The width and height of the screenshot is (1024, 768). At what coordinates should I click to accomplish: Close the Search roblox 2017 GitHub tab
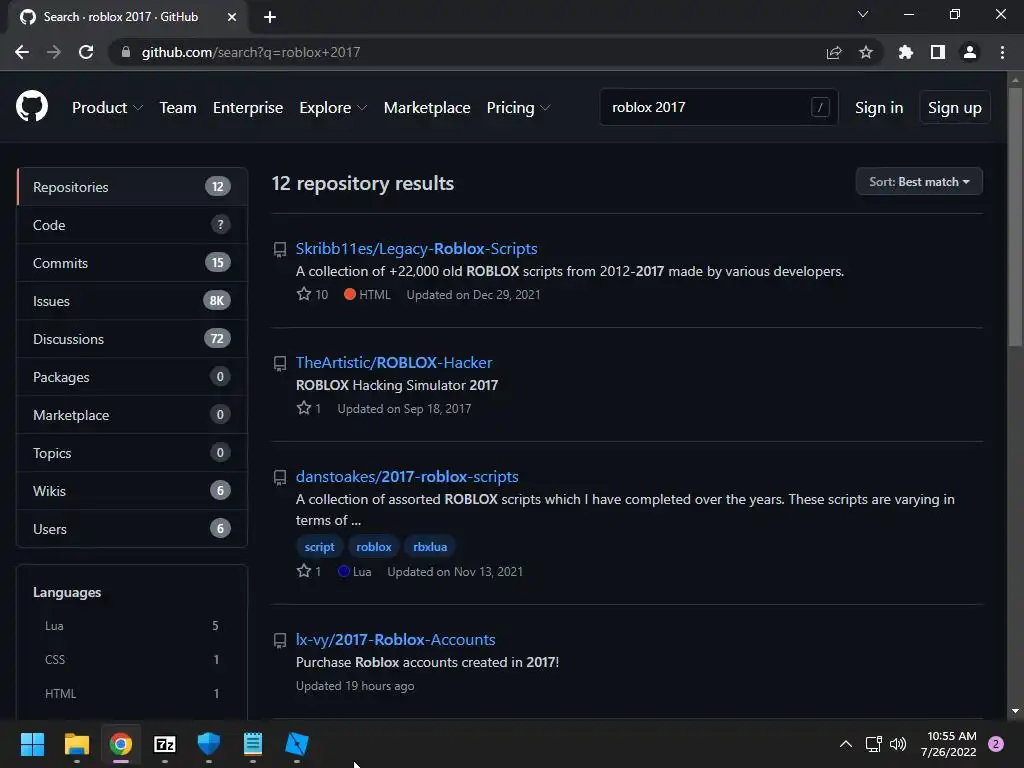click(231, 17)
